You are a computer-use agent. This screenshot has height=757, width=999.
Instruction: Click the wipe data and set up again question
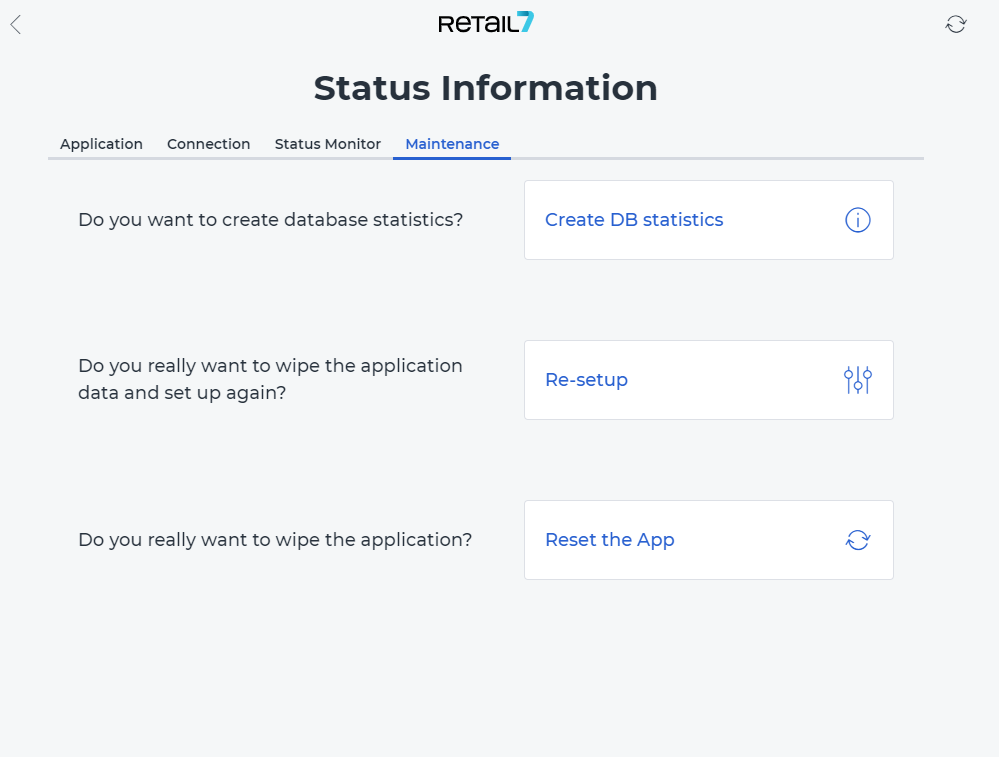(270, 379)
